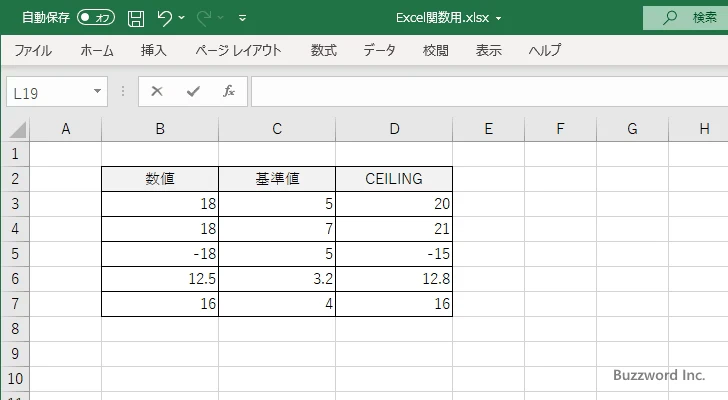Select column H header
This screenshot has height=400, width=728.
tap(699, 129)
